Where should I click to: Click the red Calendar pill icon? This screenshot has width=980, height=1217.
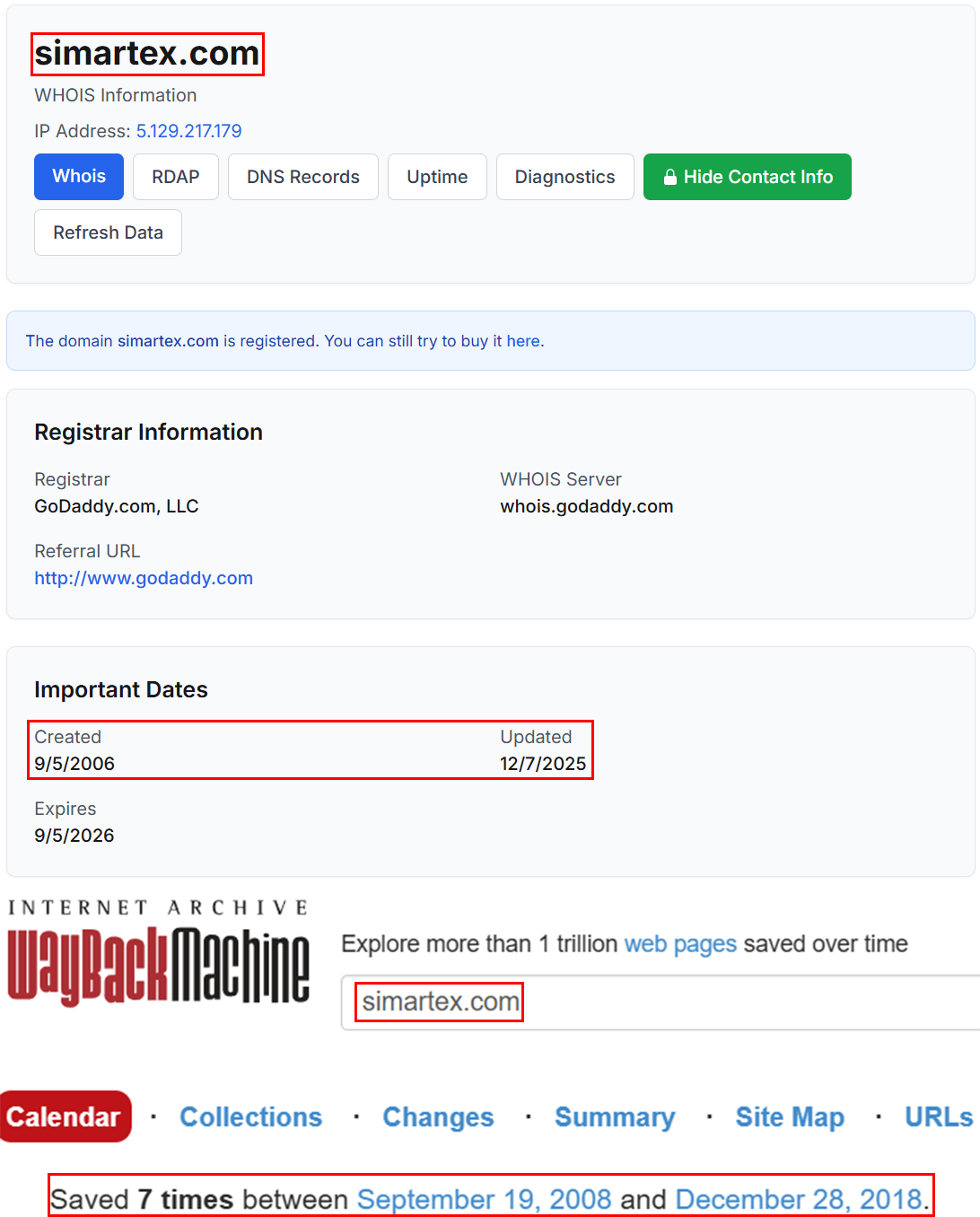click(x=65, y=1116)
